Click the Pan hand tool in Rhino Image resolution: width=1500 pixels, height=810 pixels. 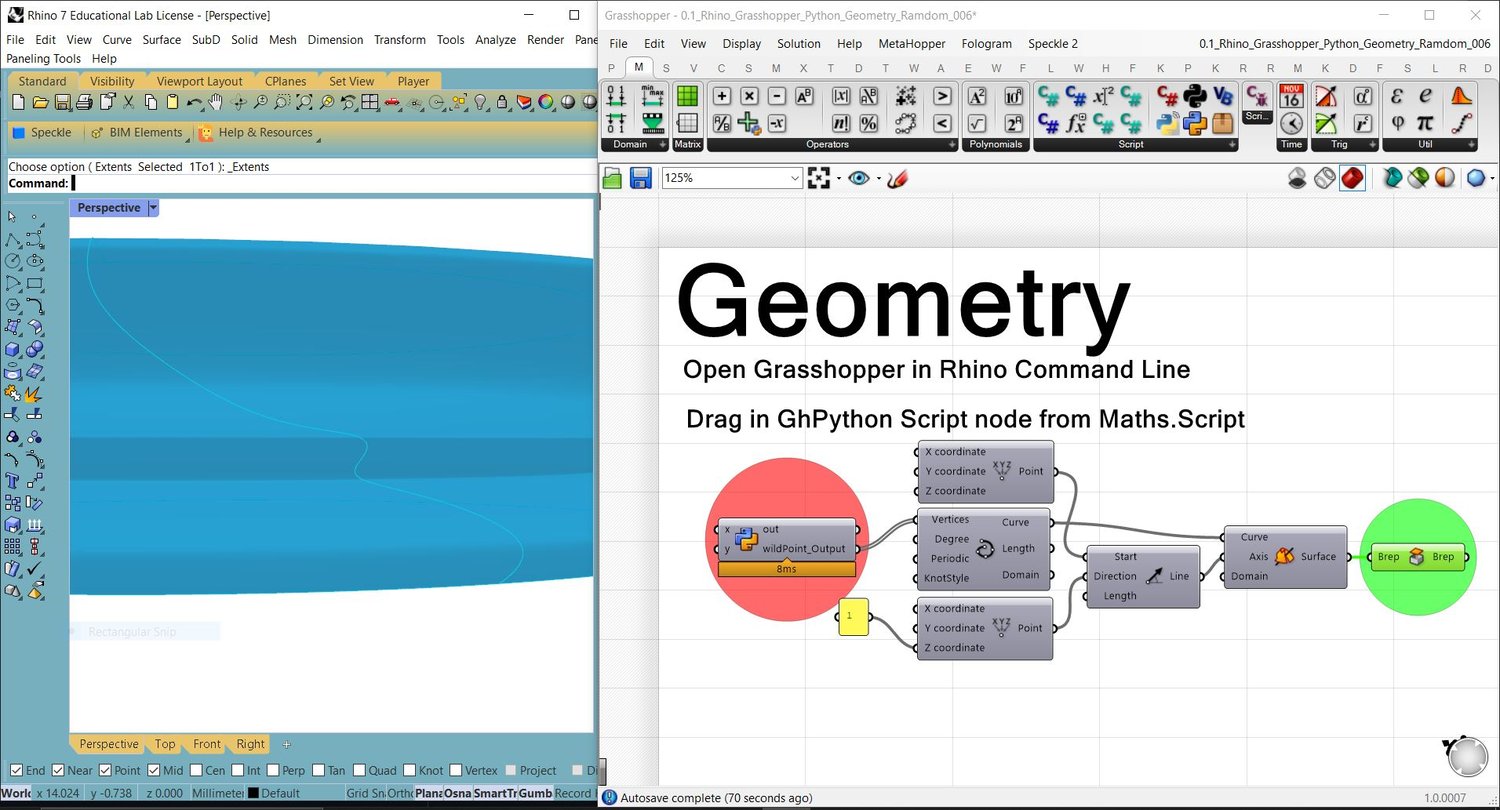pos(216,103)
